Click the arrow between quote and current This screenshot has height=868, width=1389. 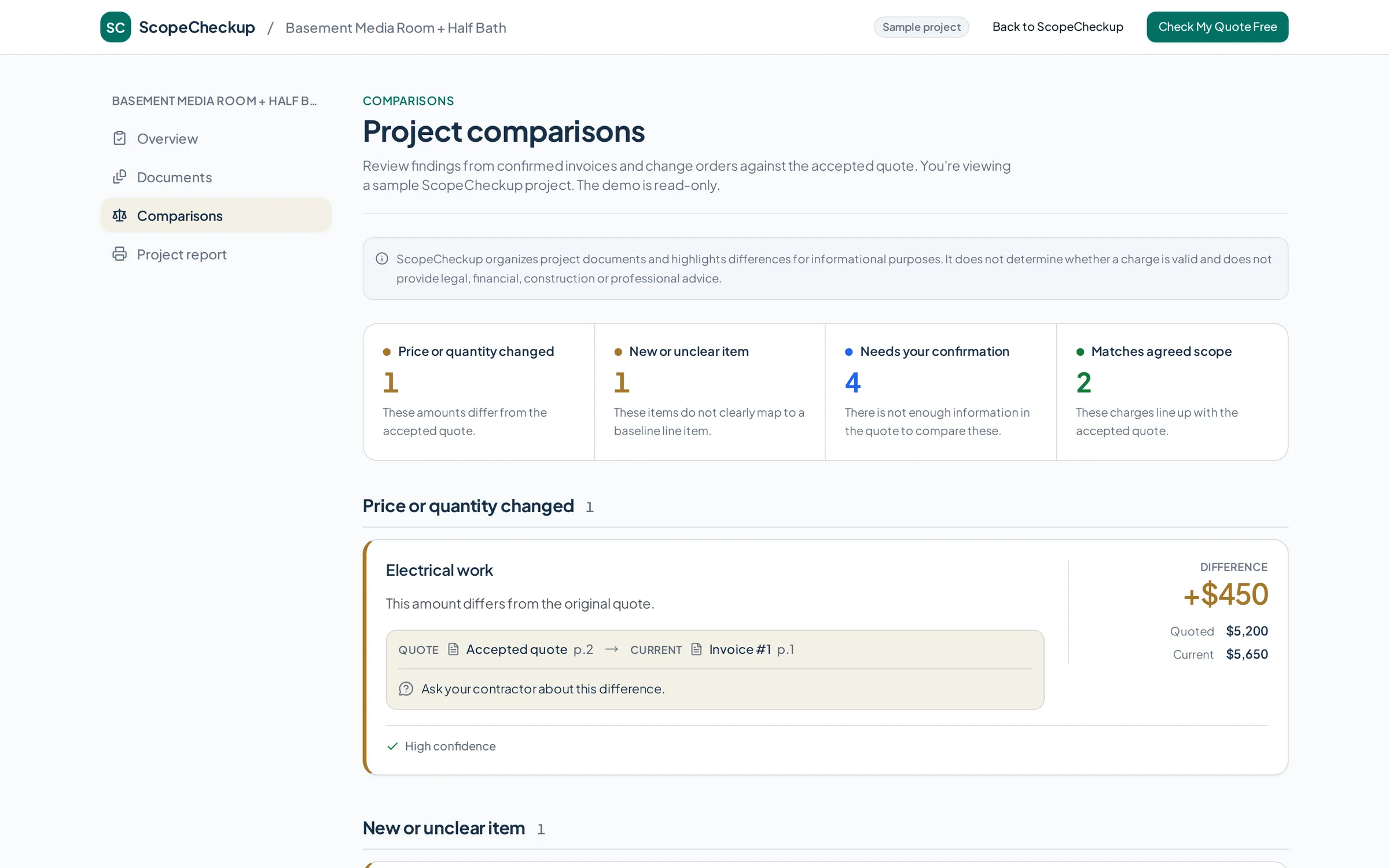[x=612, y=649]
